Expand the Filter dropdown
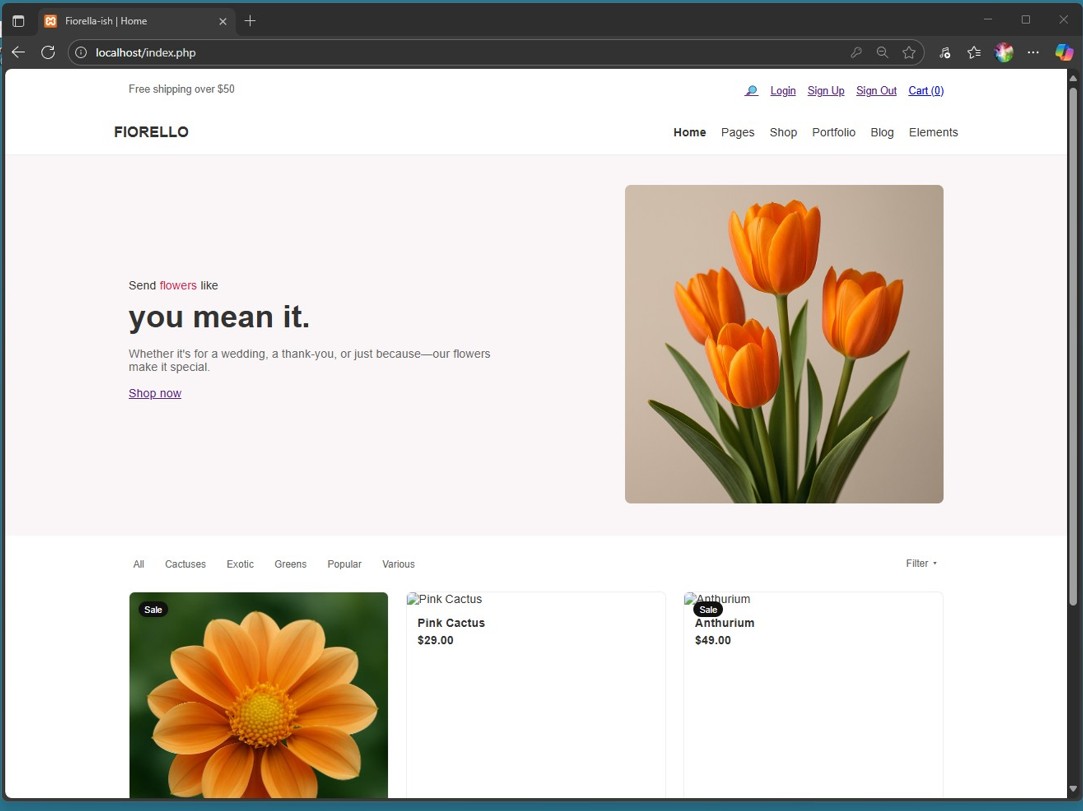The width and height of the screenshot is (1083, 811). [921, 564]
